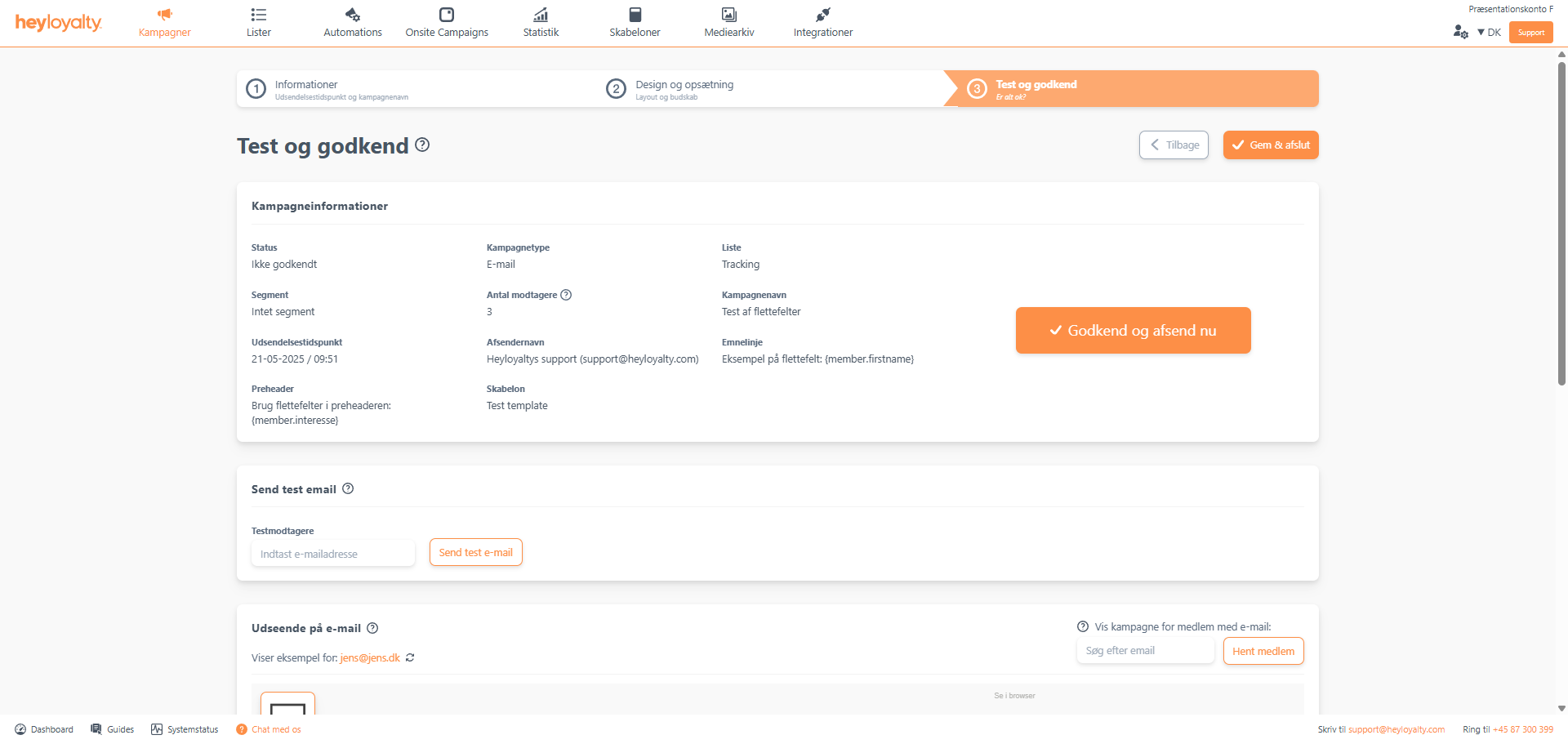The height and width of the screenshot is (744, 1568).
Task: Click the Tilbage back button
Action: tap(1174, 145)
